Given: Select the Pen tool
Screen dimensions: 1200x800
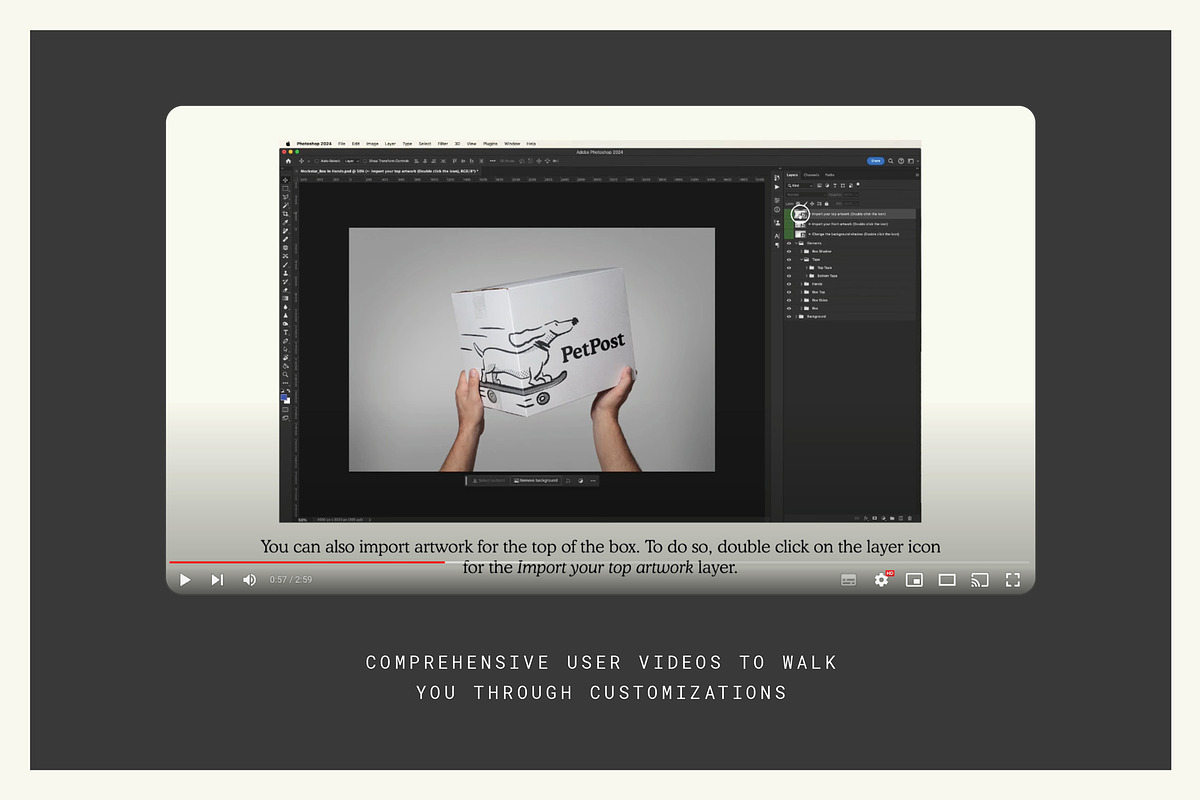Looking at the screenshot, I should (x=285, y=341).
